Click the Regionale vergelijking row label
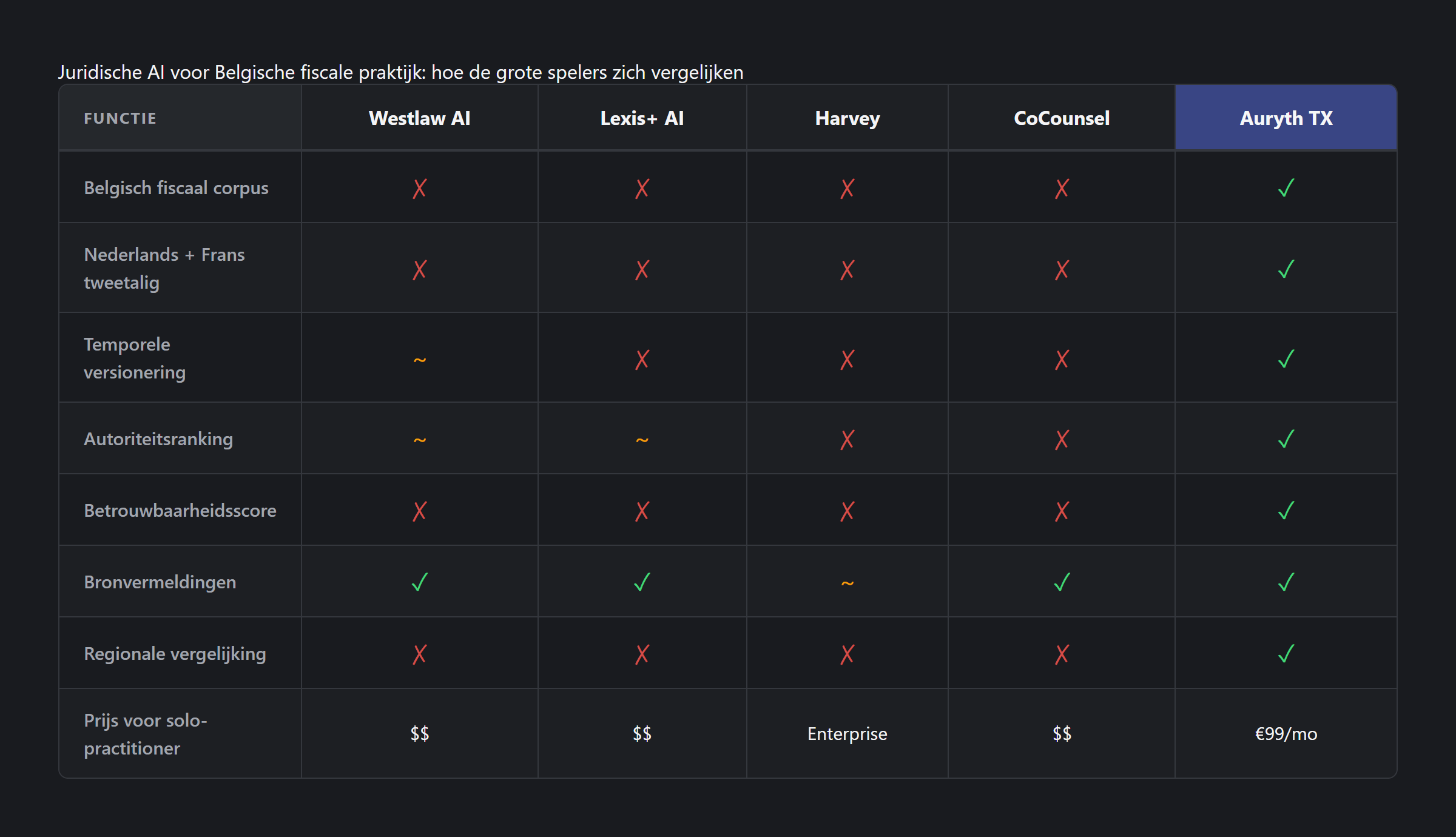 [175, 654]
